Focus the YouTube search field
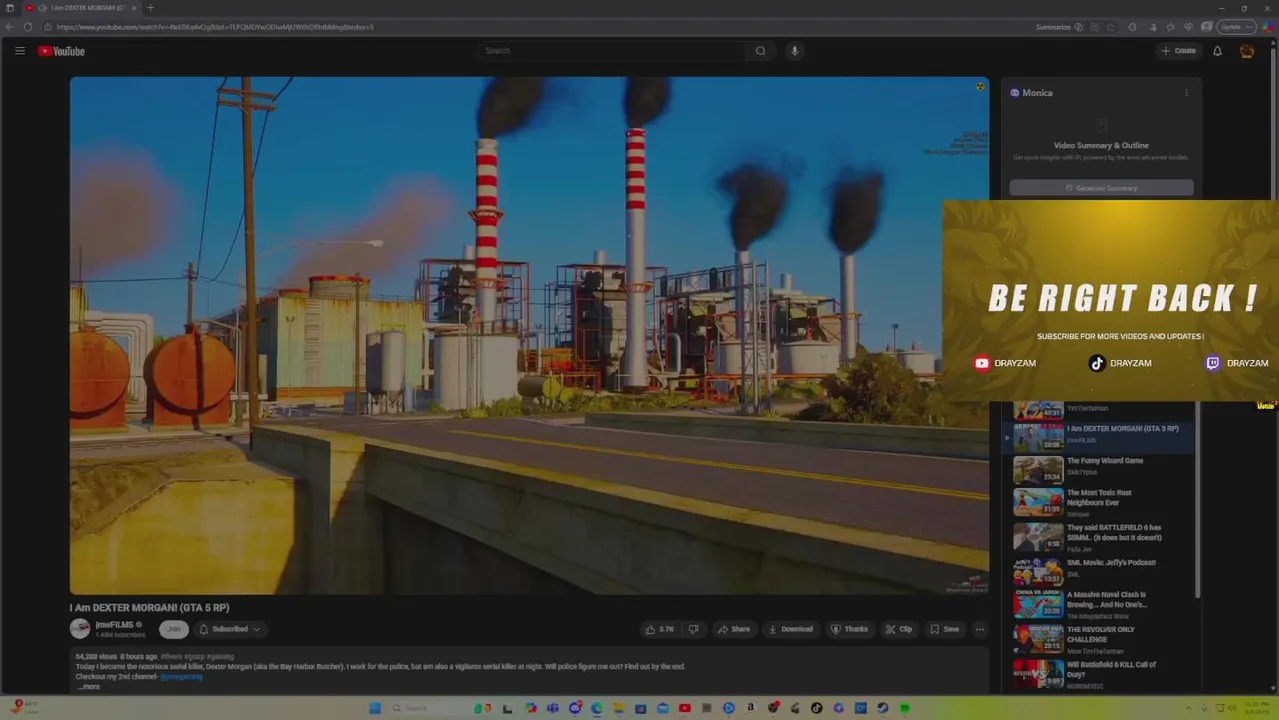 (x=612, y=51)
